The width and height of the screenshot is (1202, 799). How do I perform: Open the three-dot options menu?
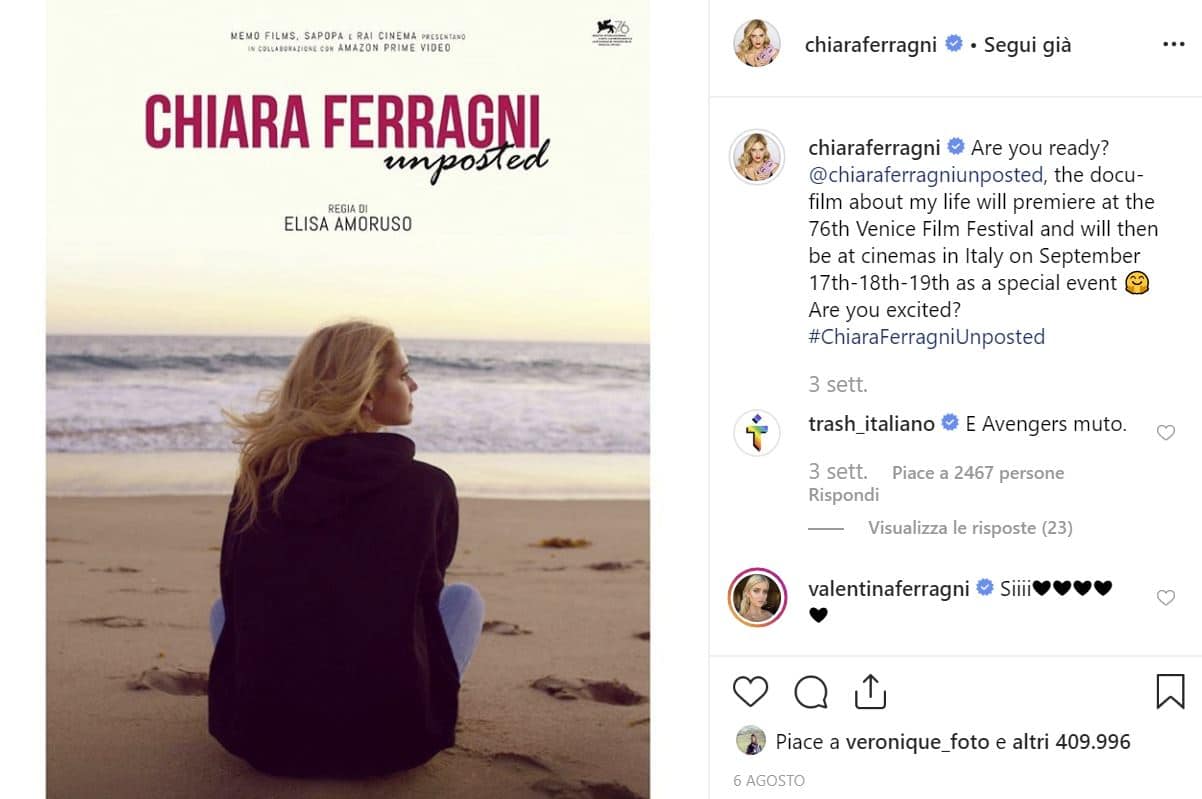point(1173,45)
